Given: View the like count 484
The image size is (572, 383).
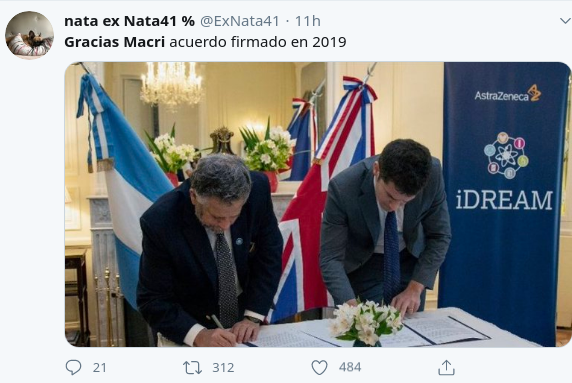Looking at the screenshot, I should tap(350, 367).
